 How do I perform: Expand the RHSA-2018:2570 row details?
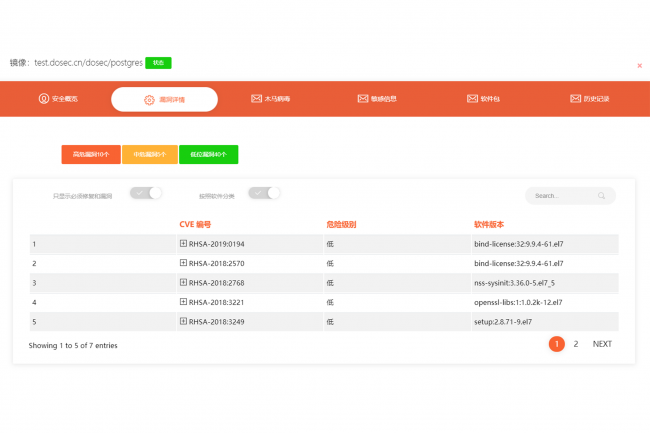pyautogui.click(x=183, y=262)
